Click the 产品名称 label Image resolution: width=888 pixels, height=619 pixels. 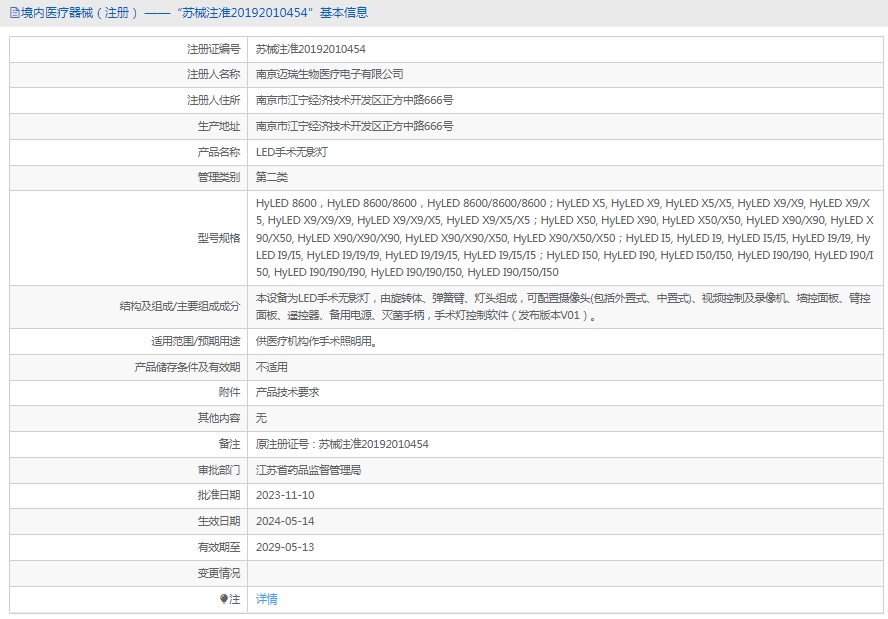(219, 152)
